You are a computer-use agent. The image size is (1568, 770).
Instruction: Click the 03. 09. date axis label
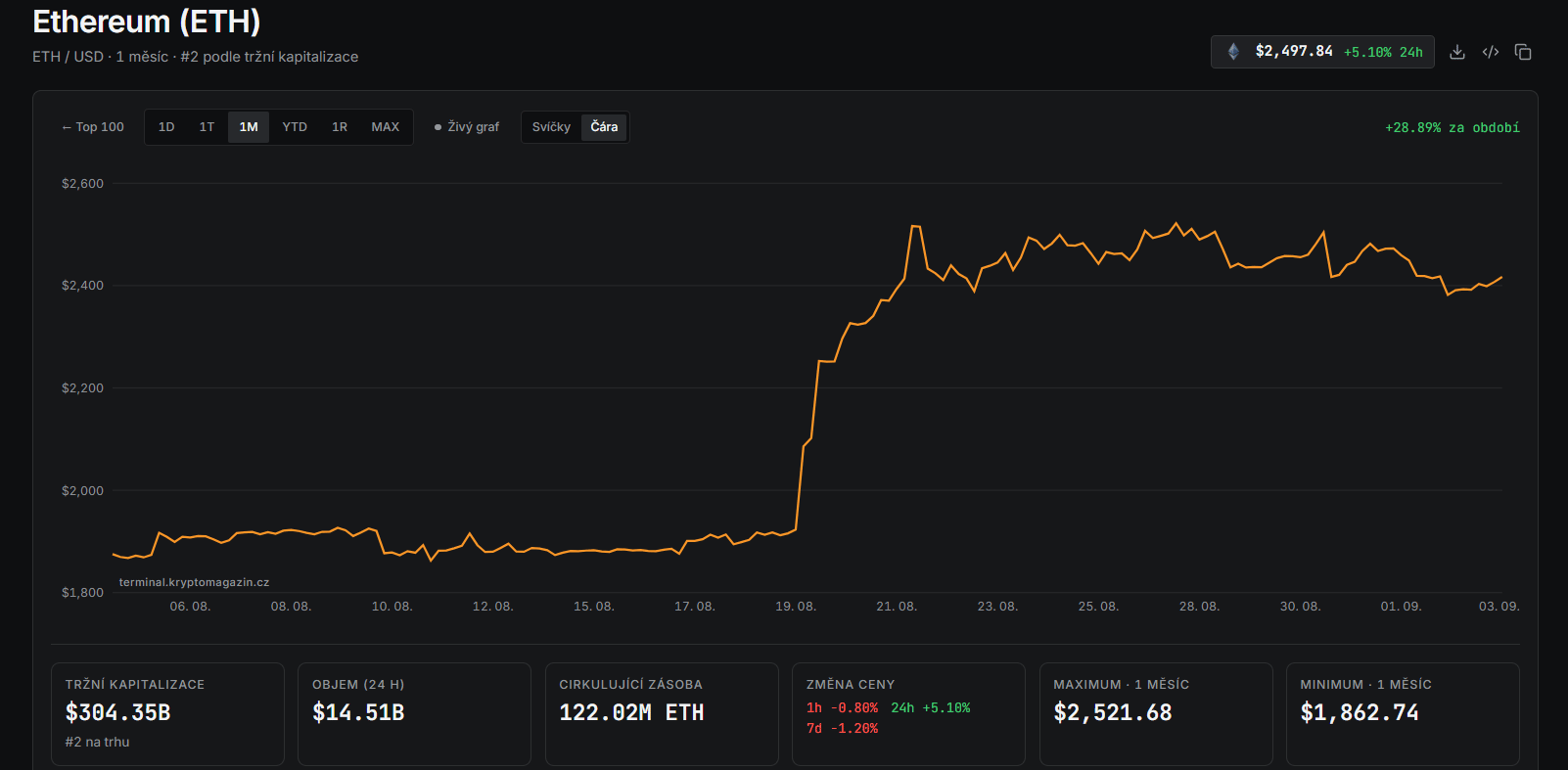(x=1499, y=607)
